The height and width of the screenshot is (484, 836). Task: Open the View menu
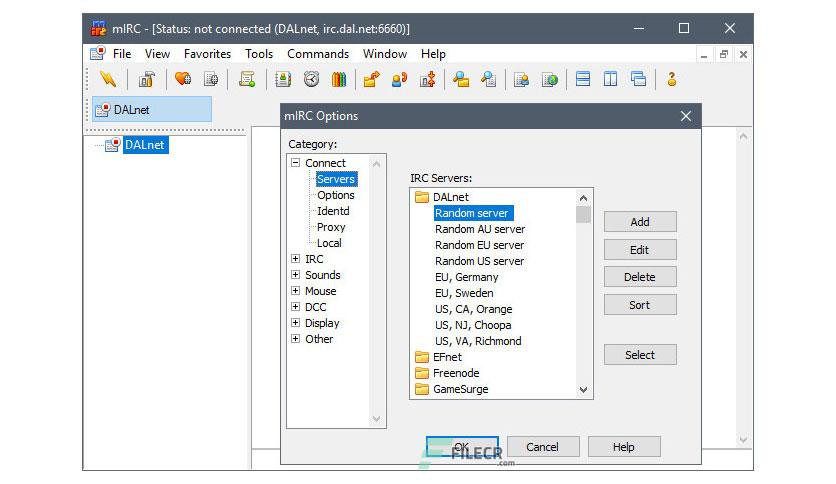[157, 54]
